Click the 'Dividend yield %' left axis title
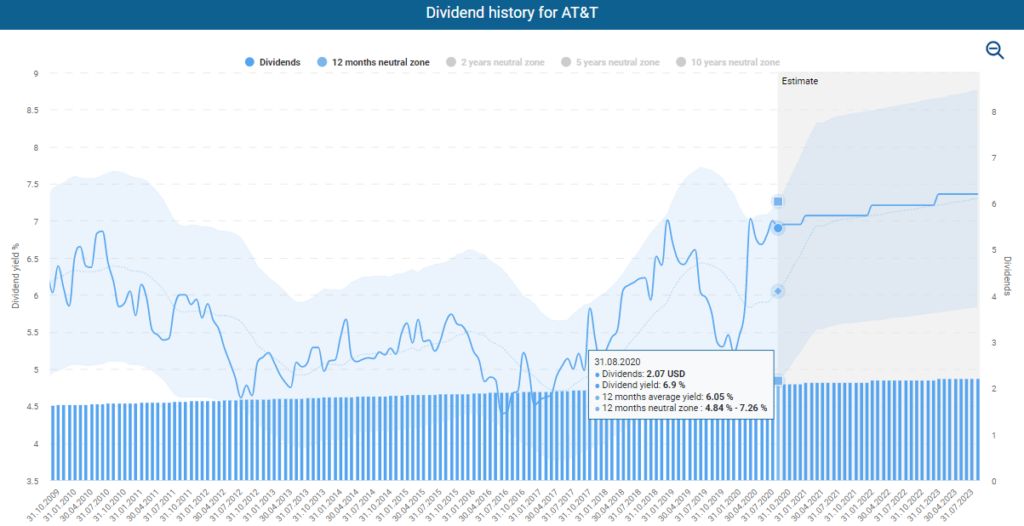This screenshot has width=1024, height=526. point(15,276)
